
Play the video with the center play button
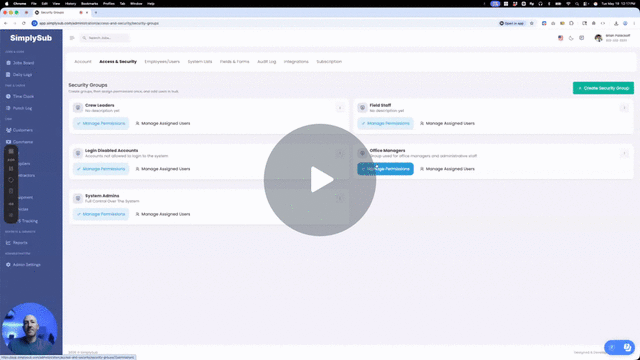coord(320,180)
